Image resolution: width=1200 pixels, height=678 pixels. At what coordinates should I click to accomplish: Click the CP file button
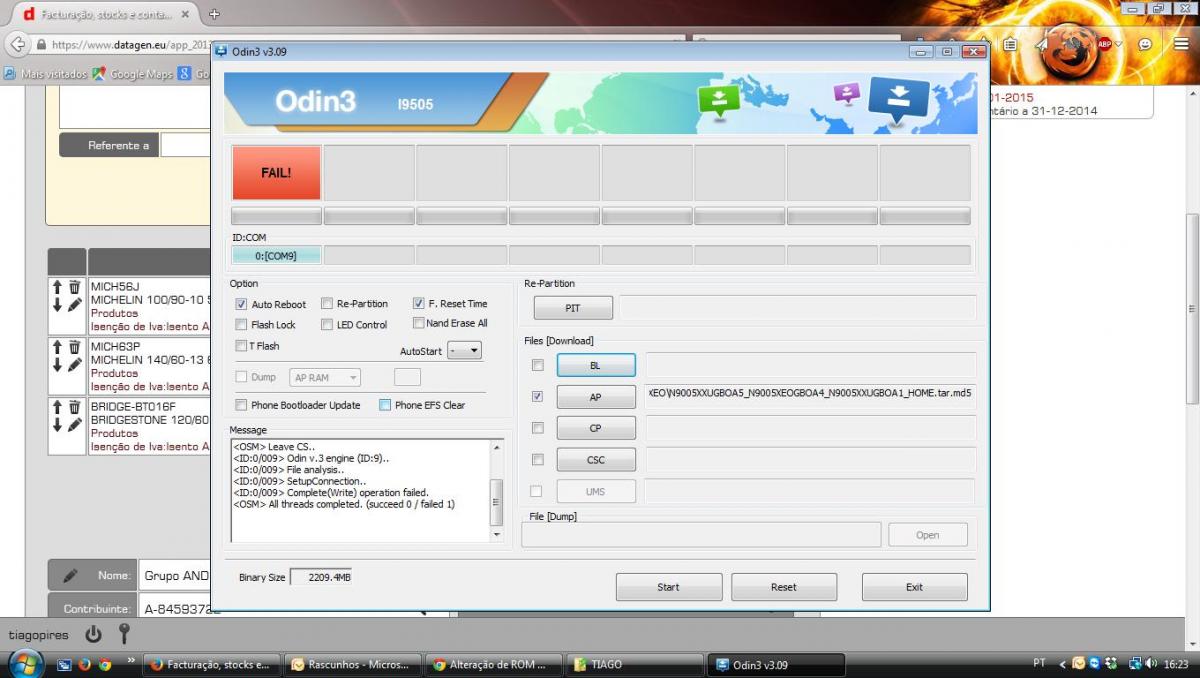point(596,428)
